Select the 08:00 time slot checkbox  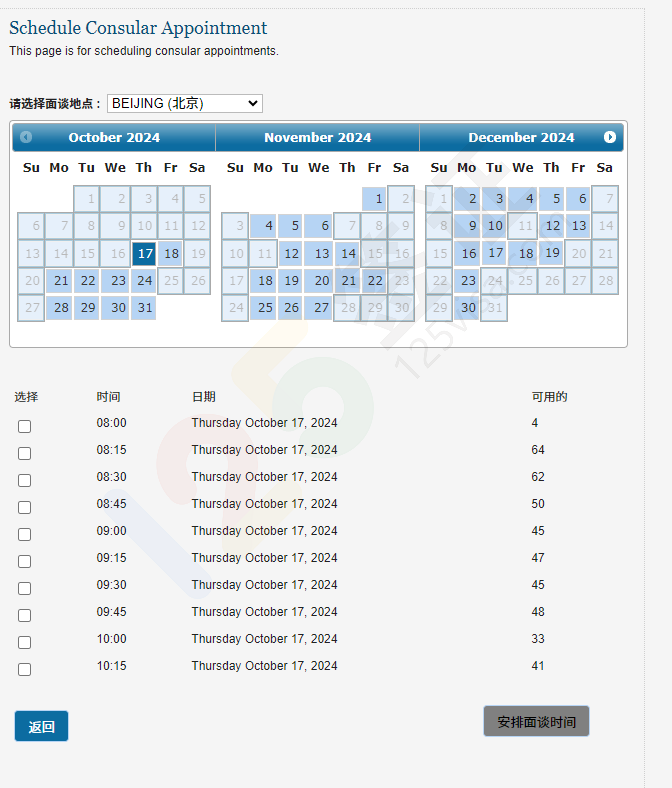[x=24, y=426]
